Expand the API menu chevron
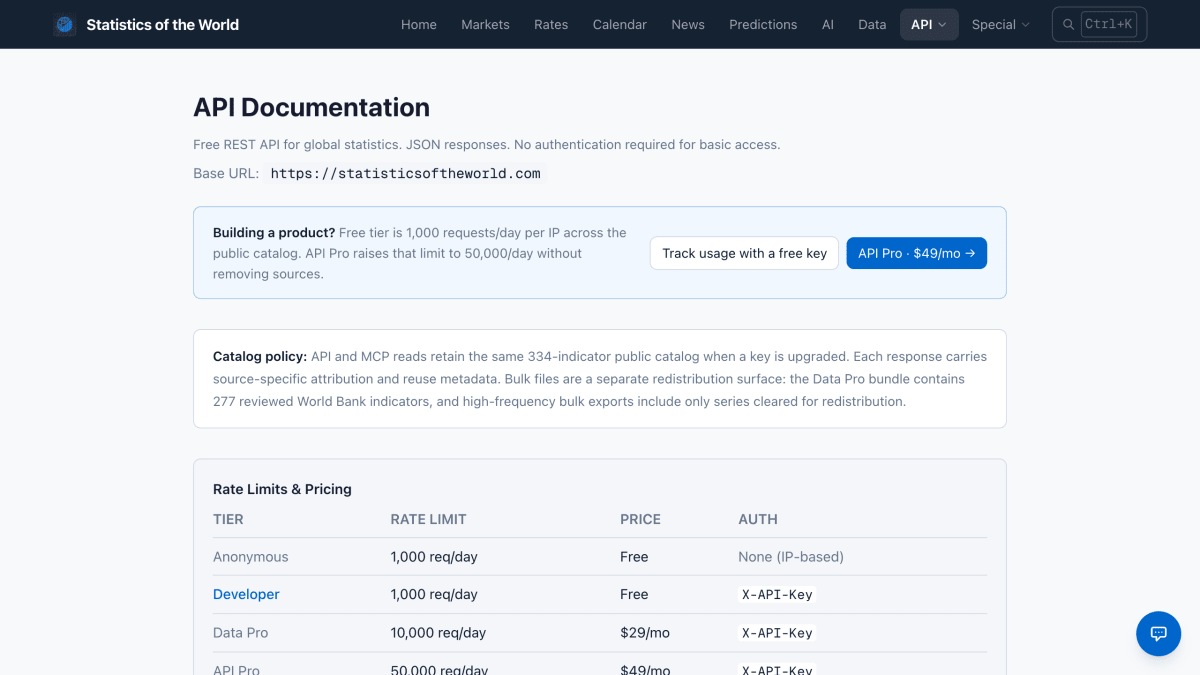The width and height of the screenshot is (1200, 675). point(942,24)
